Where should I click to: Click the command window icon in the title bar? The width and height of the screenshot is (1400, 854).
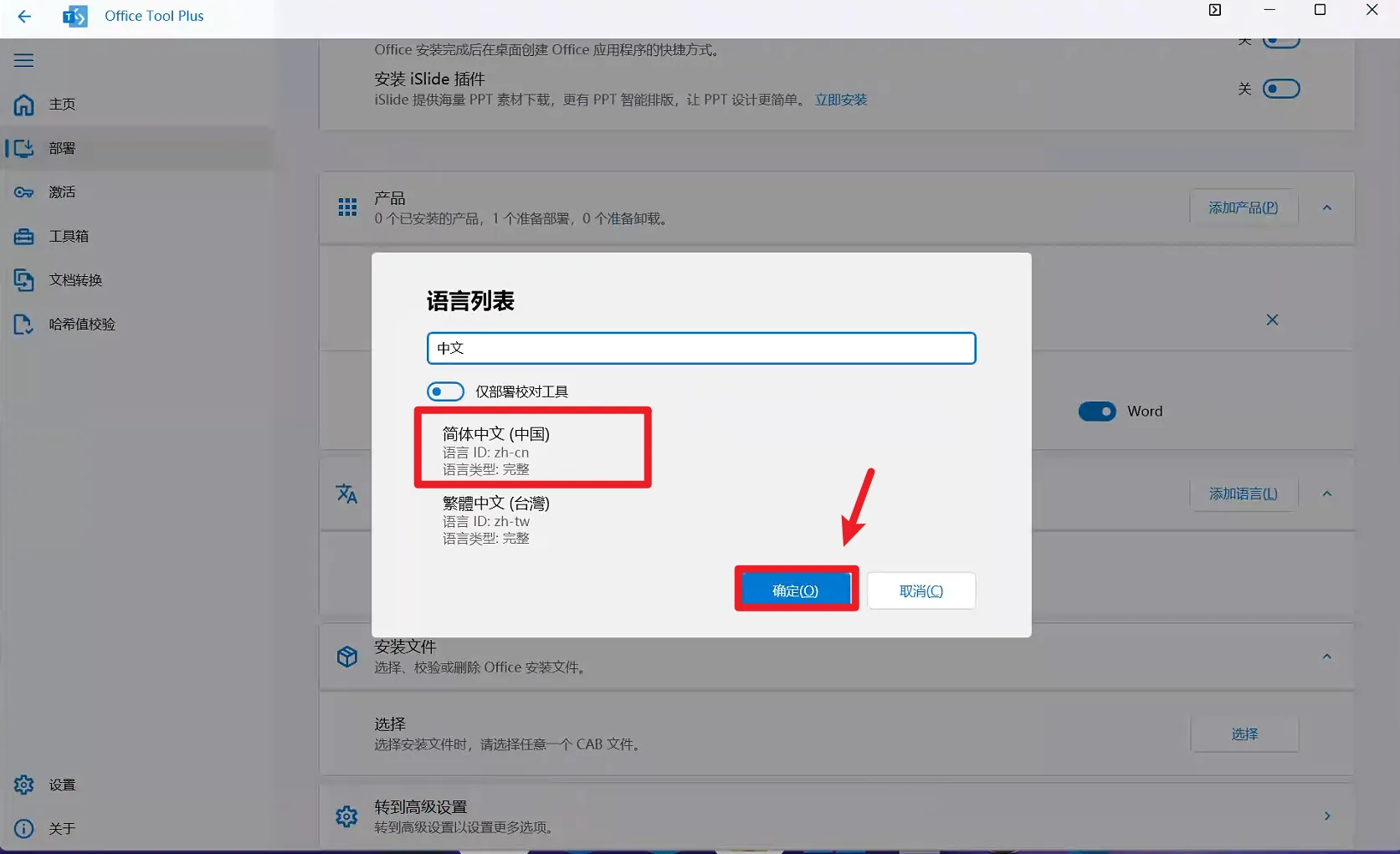[1215, 10]
